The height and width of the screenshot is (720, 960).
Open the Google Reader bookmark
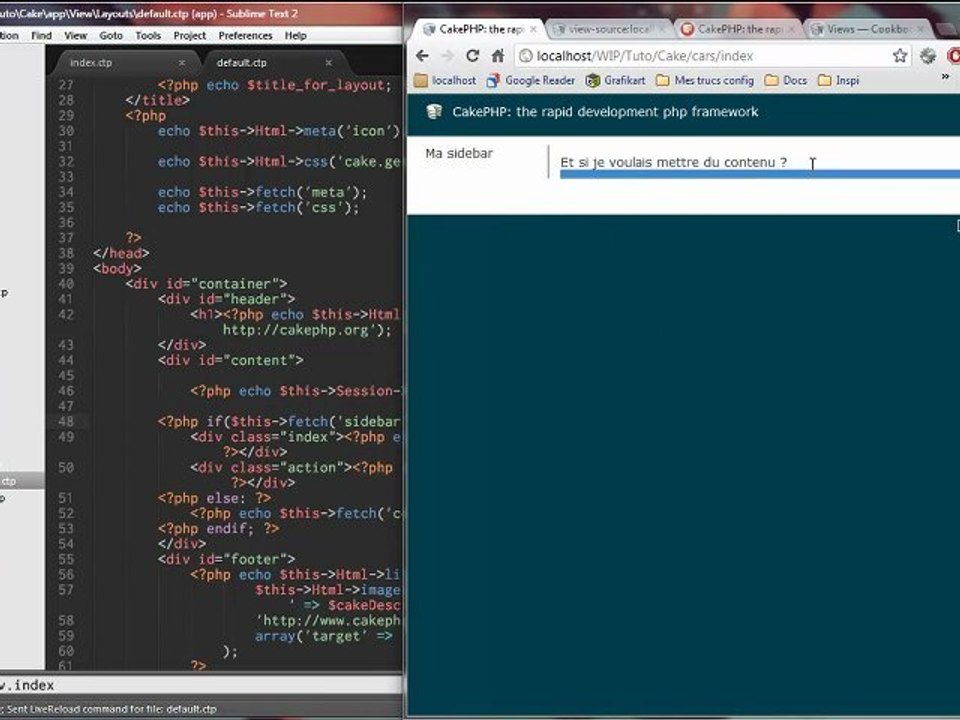531,80
